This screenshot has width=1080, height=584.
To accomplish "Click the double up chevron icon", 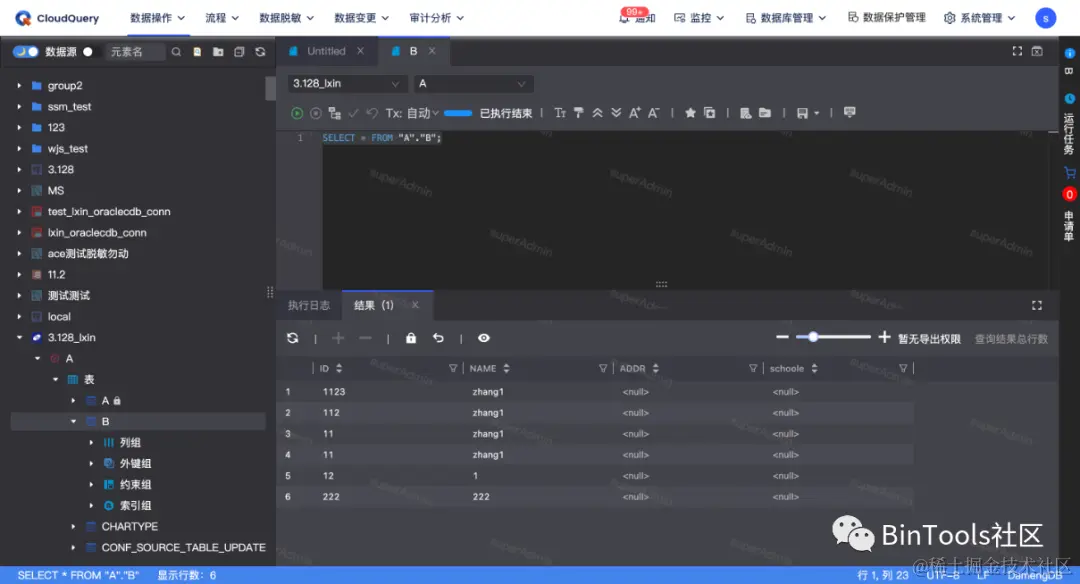I will pyautogui.click(x=597, y=113).
